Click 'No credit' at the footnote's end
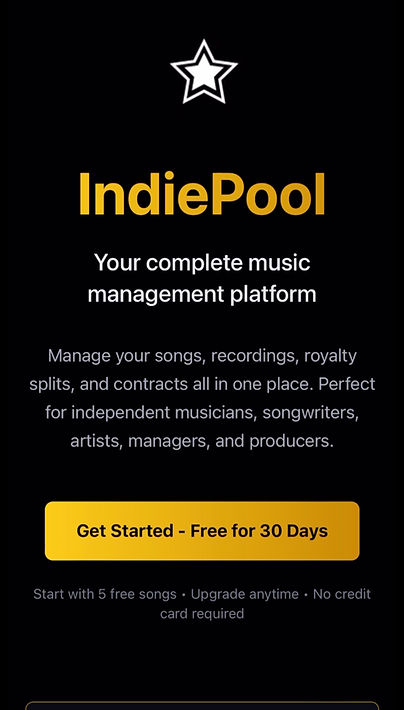Image resolution: width=404 pixels, height=710 pixels. (x=342, y=594)
